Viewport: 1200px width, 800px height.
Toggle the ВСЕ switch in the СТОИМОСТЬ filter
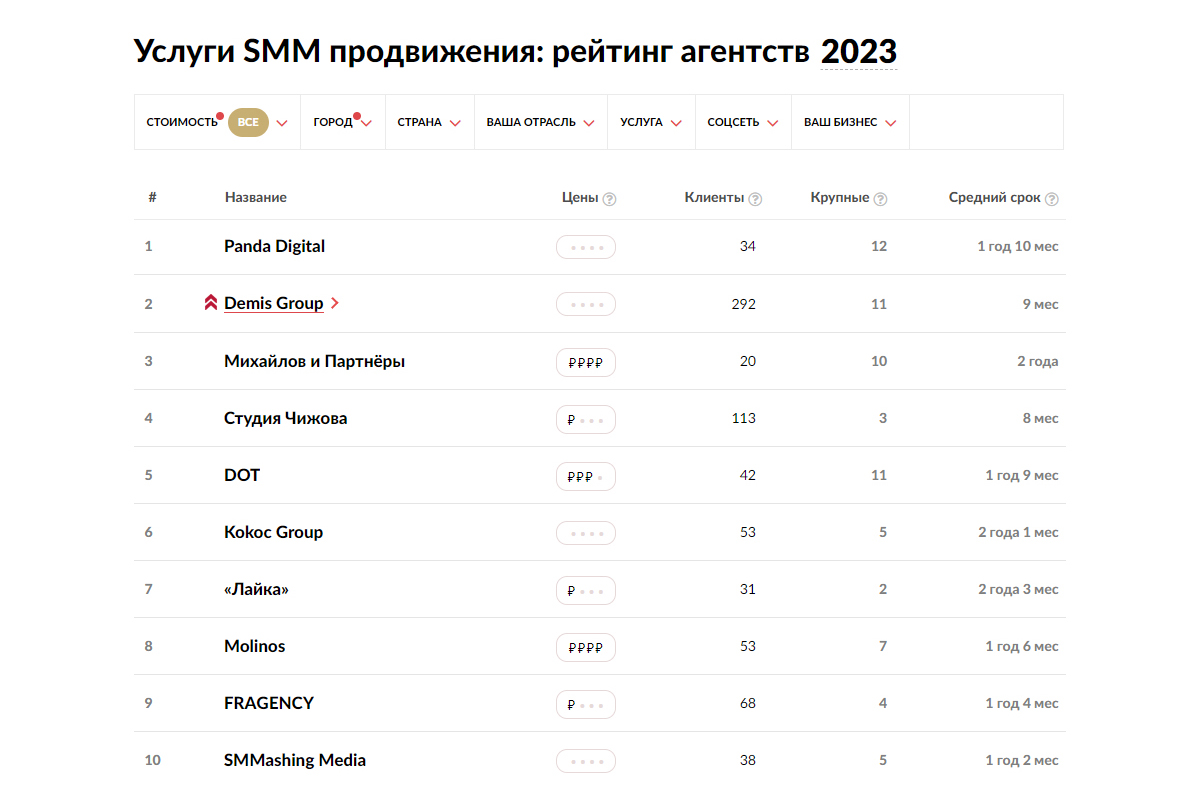point(249,121)
